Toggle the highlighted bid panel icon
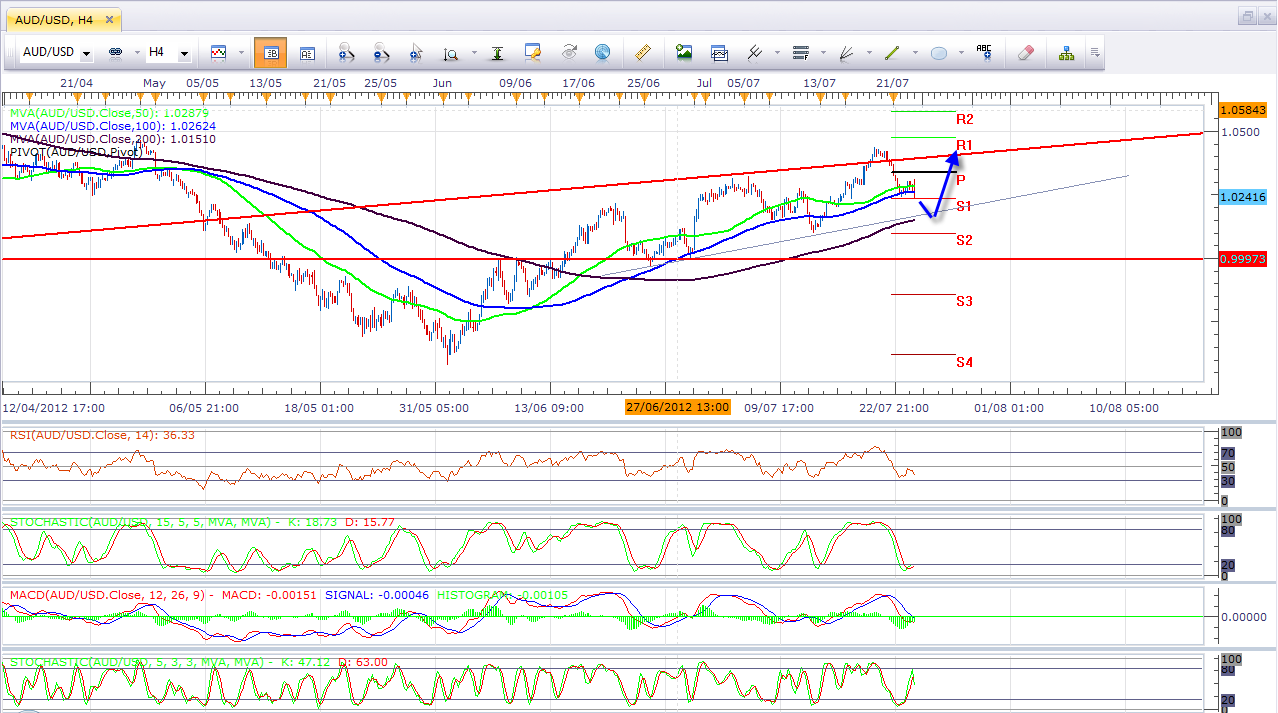 pyautogui.click(x=270, y=52)
